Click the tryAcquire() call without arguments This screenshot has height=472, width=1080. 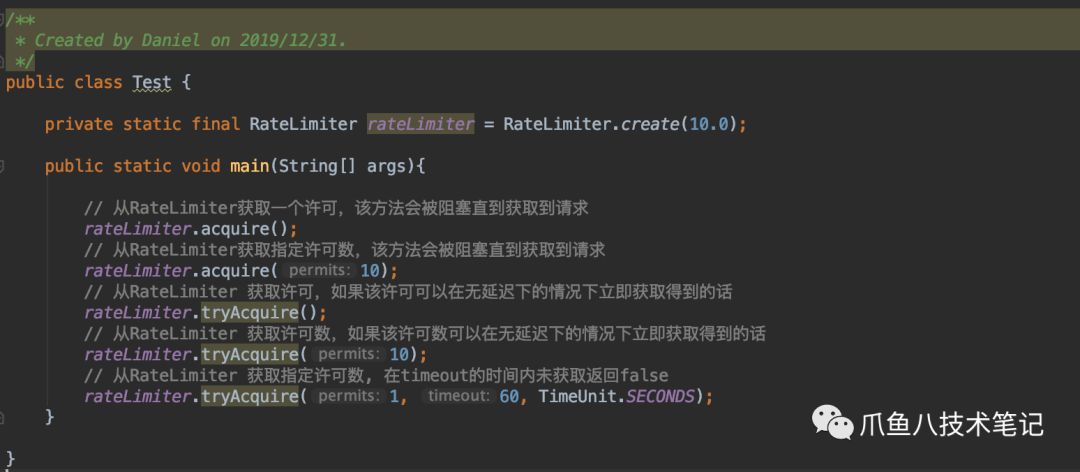[249, 312]
